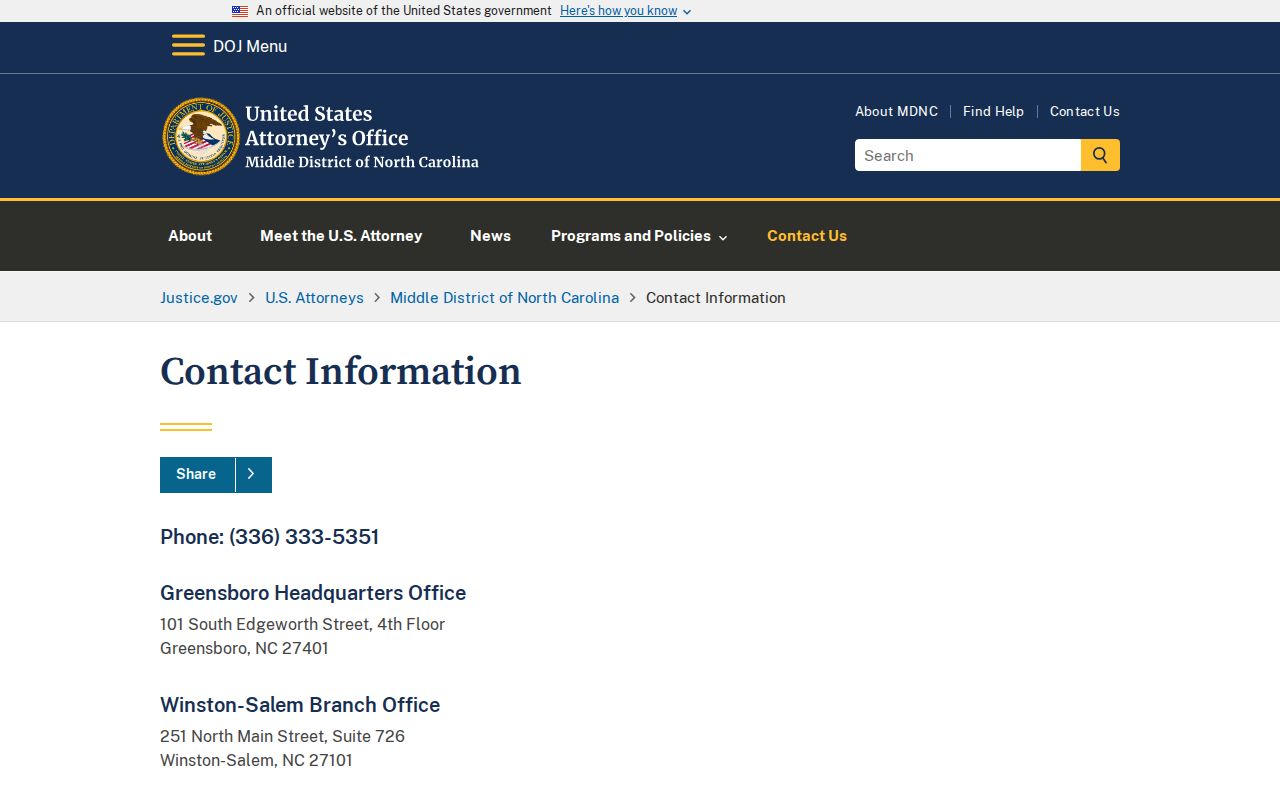The image size is (1280, 800).
Task: Open the News navigation item
Action: pyautogui.click(x=490, y=236)
